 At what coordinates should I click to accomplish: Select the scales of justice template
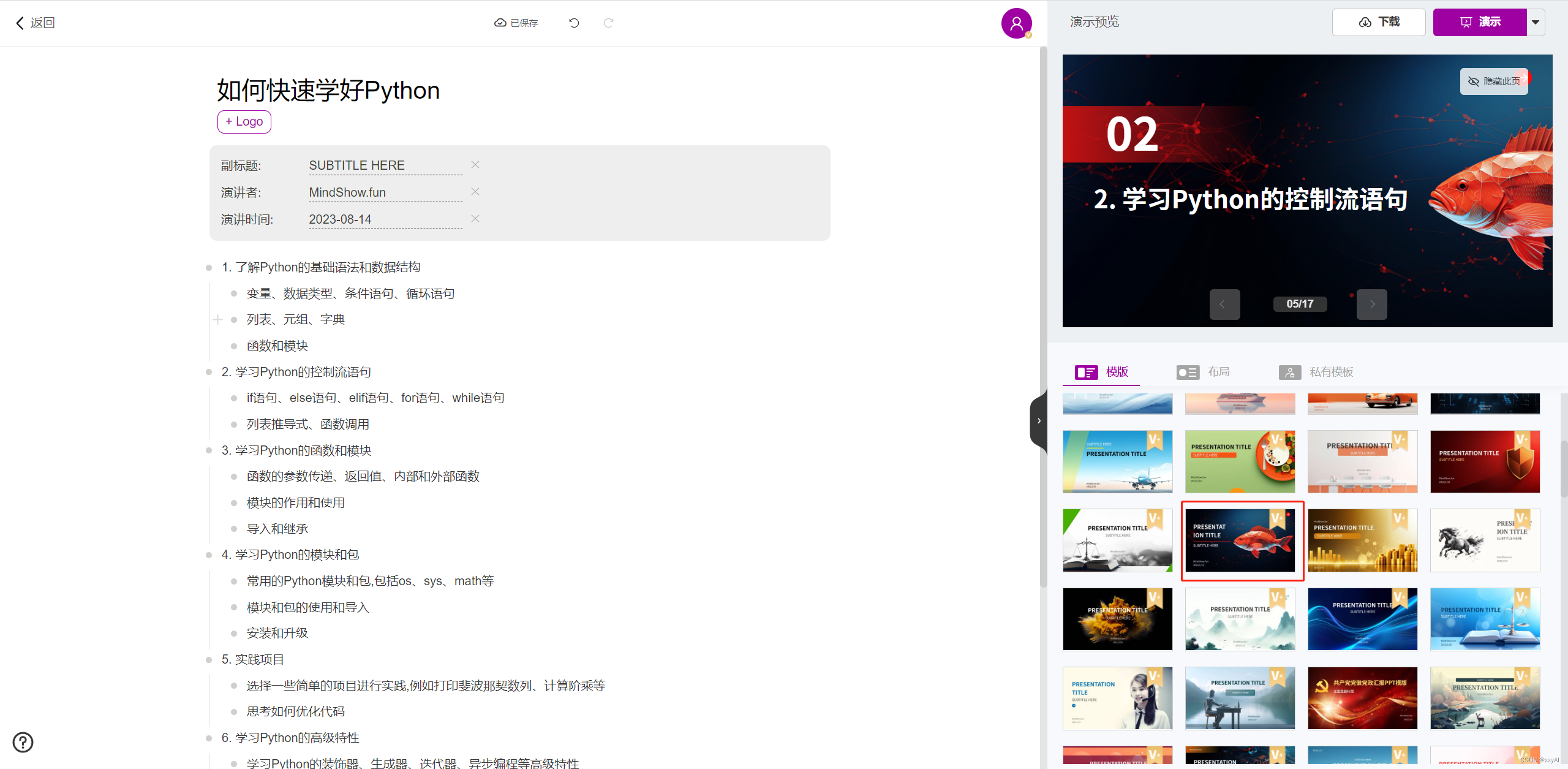(1118, 540)
